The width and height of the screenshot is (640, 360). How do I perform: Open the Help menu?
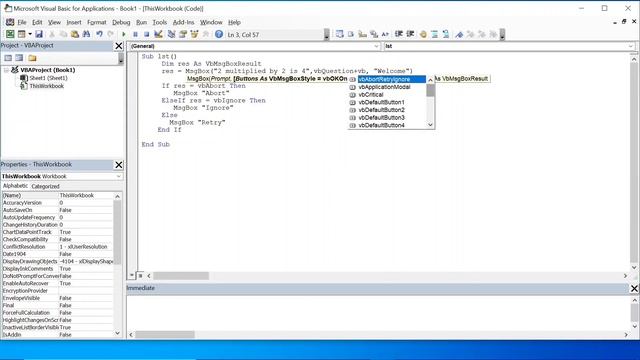point(234,22)
